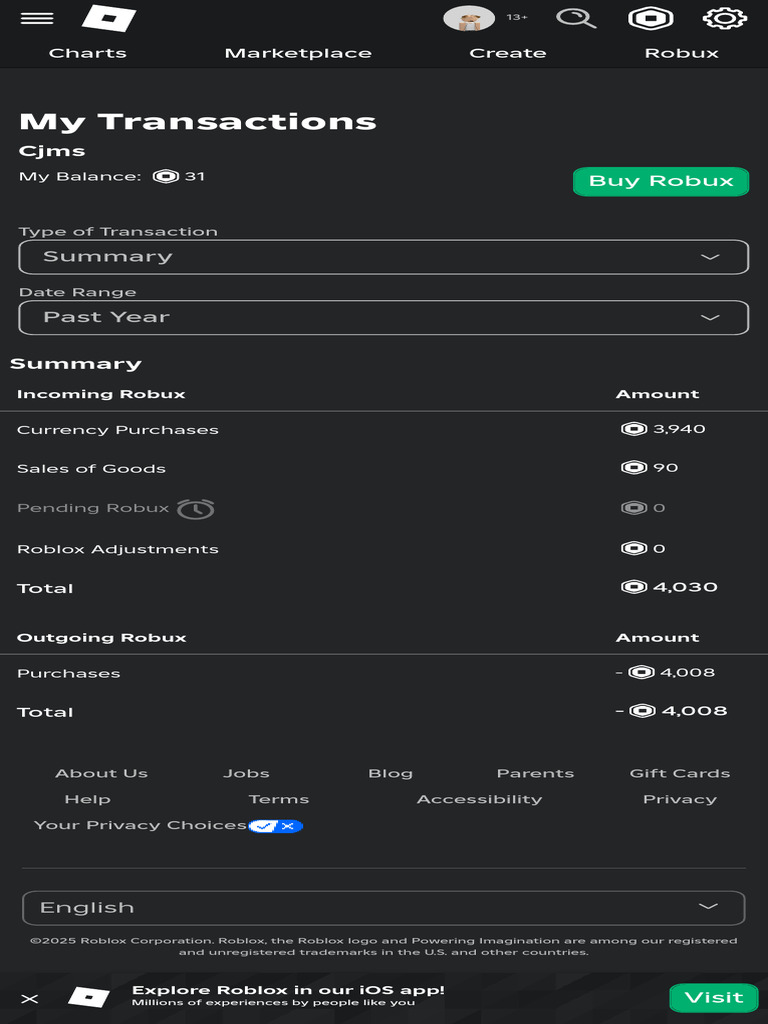
Task: Click Incoming Robux column header
Action: pos(101,394)
